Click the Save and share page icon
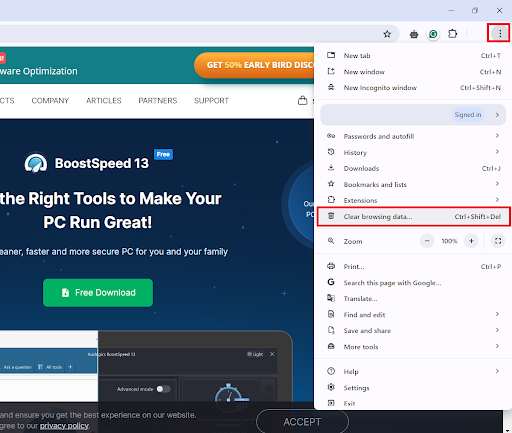 pos(331,330)
